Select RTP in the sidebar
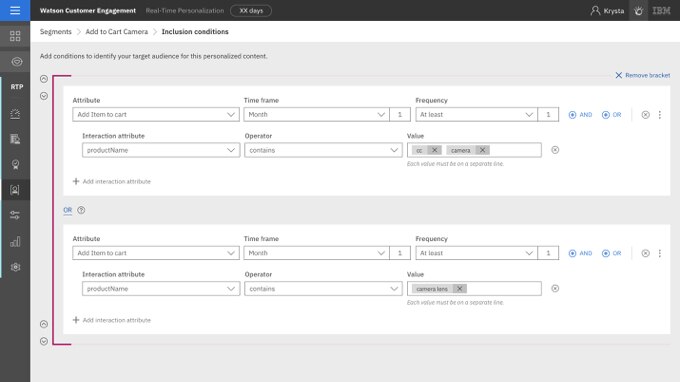Viewport: 680px width, 382px height. pyautogui.click(x=16, y=87)
